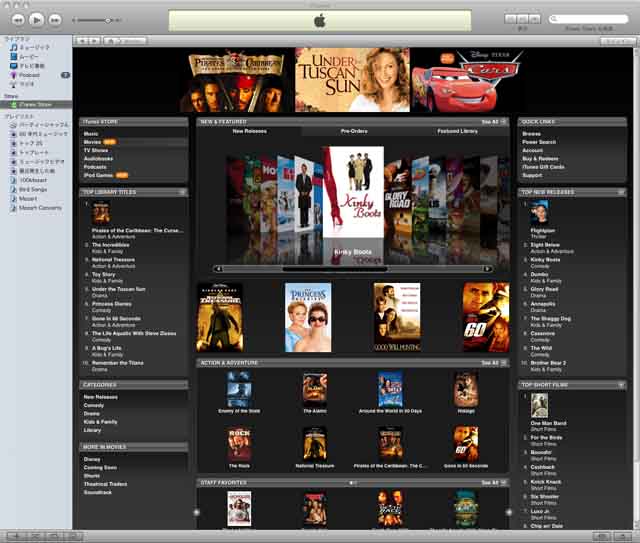
Task: Select iTunes Store in the sidebar
Action: (x=36, y=105)
